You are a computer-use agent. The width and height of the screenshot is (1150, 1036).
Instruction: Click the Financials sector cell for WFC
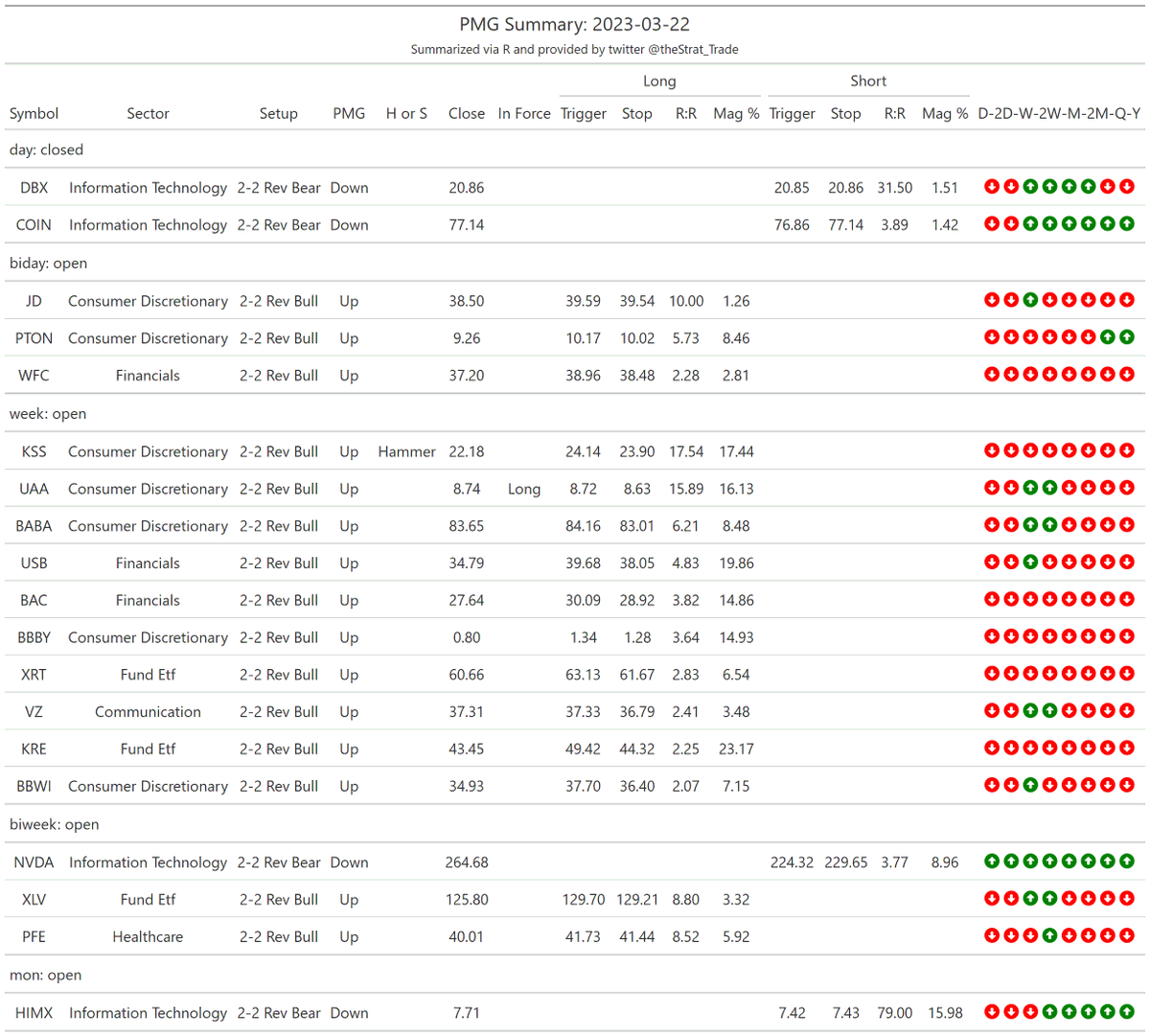148,376
